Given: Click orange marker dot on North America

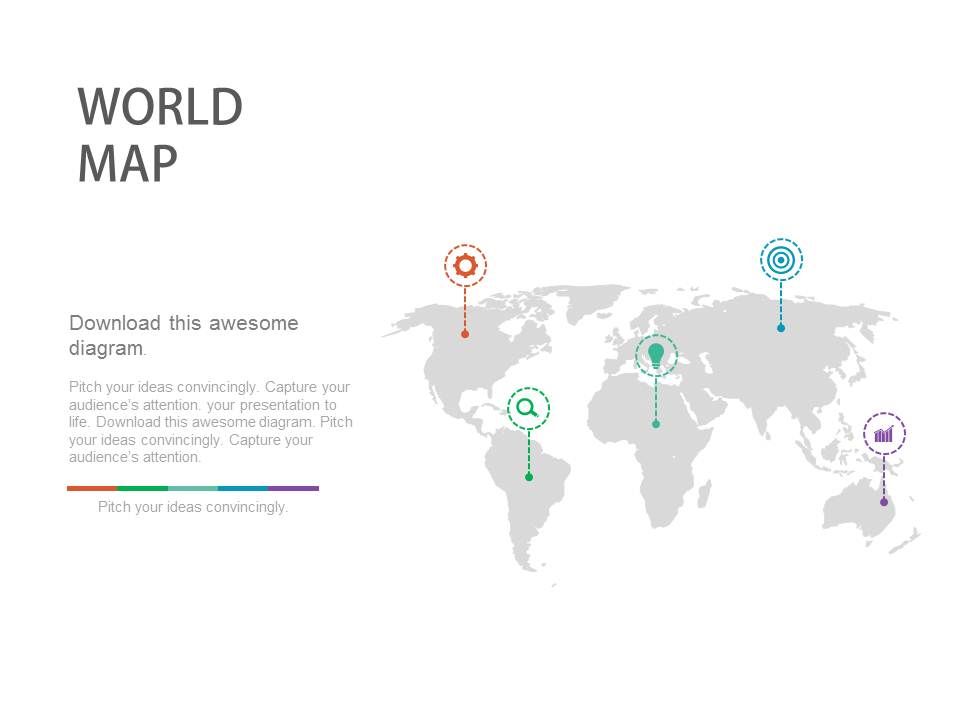Looking at the screenshot, I should (465, 334).
